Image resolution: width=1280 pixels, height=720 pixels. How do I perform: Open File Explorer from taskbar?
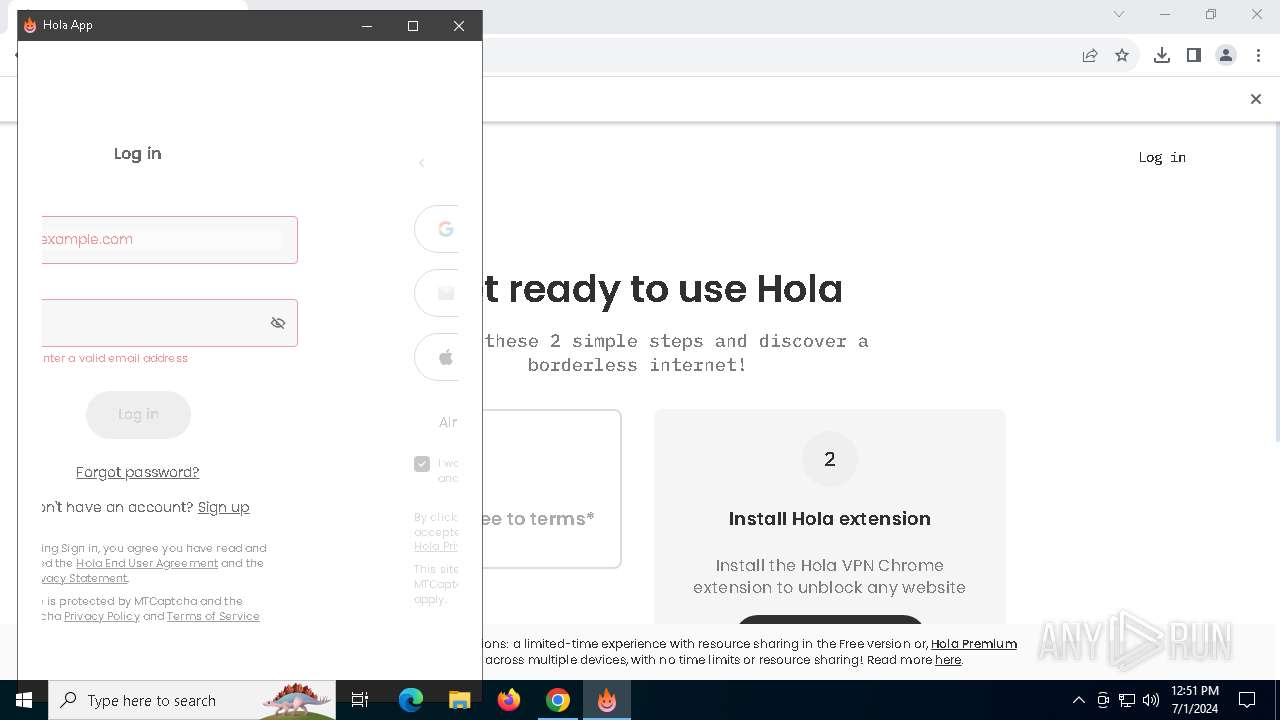(460, 700)
